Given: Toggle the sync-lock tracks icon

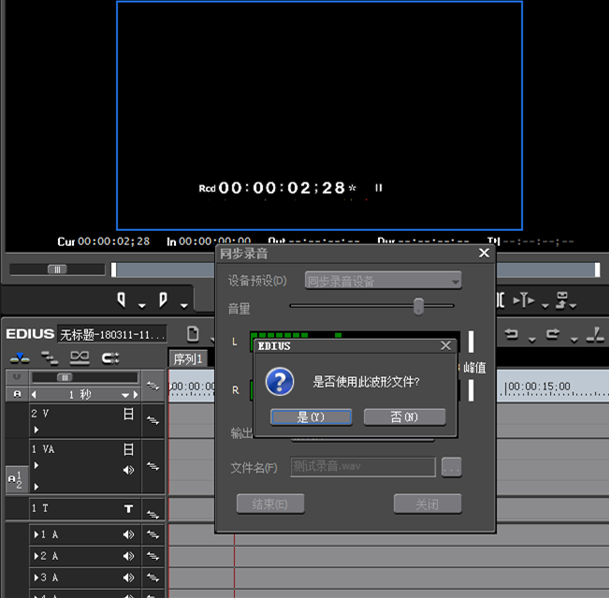Looking at the screenshot, I should click(50, 358).
